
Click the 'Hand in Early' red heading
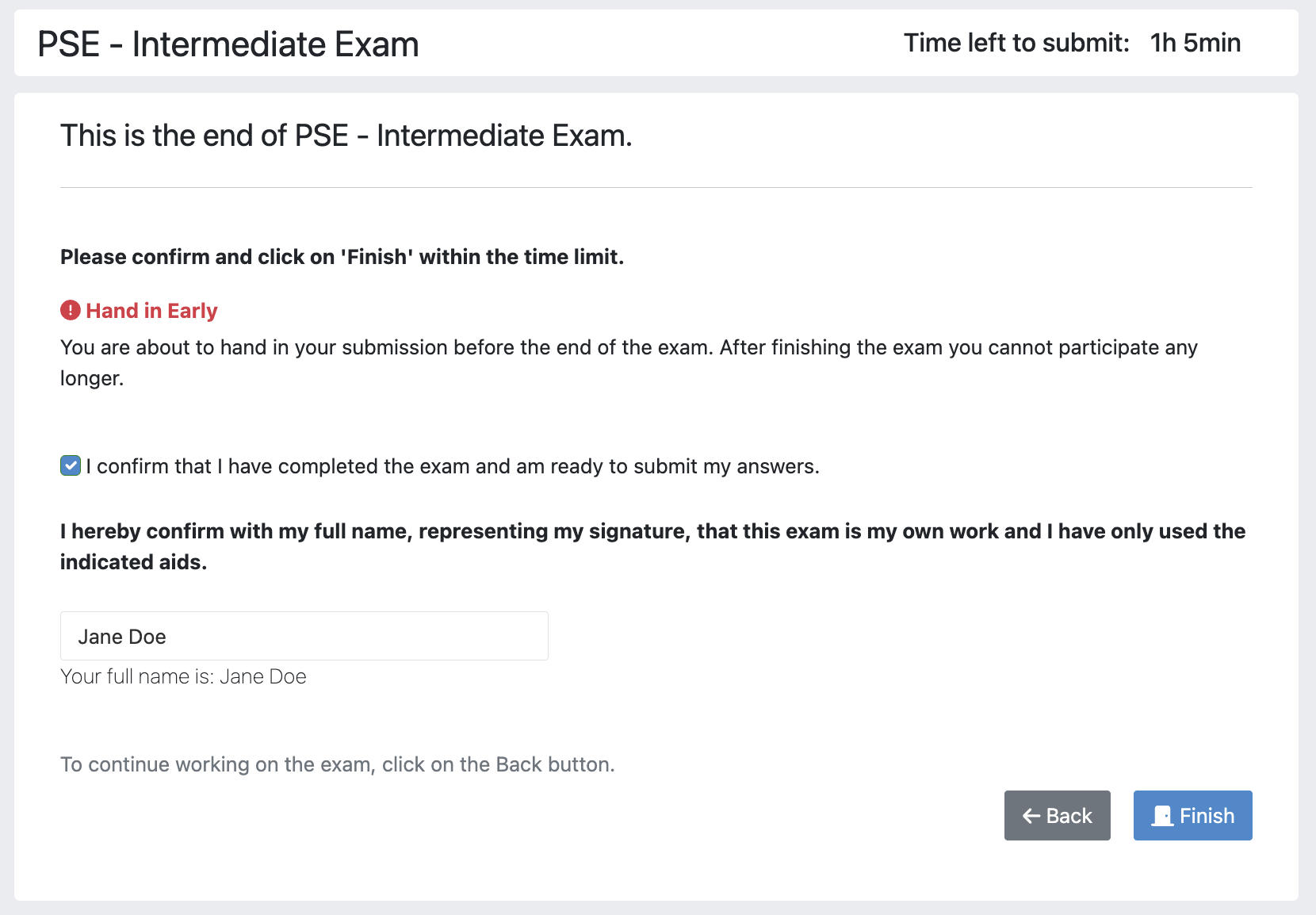[x=151, y=311]
